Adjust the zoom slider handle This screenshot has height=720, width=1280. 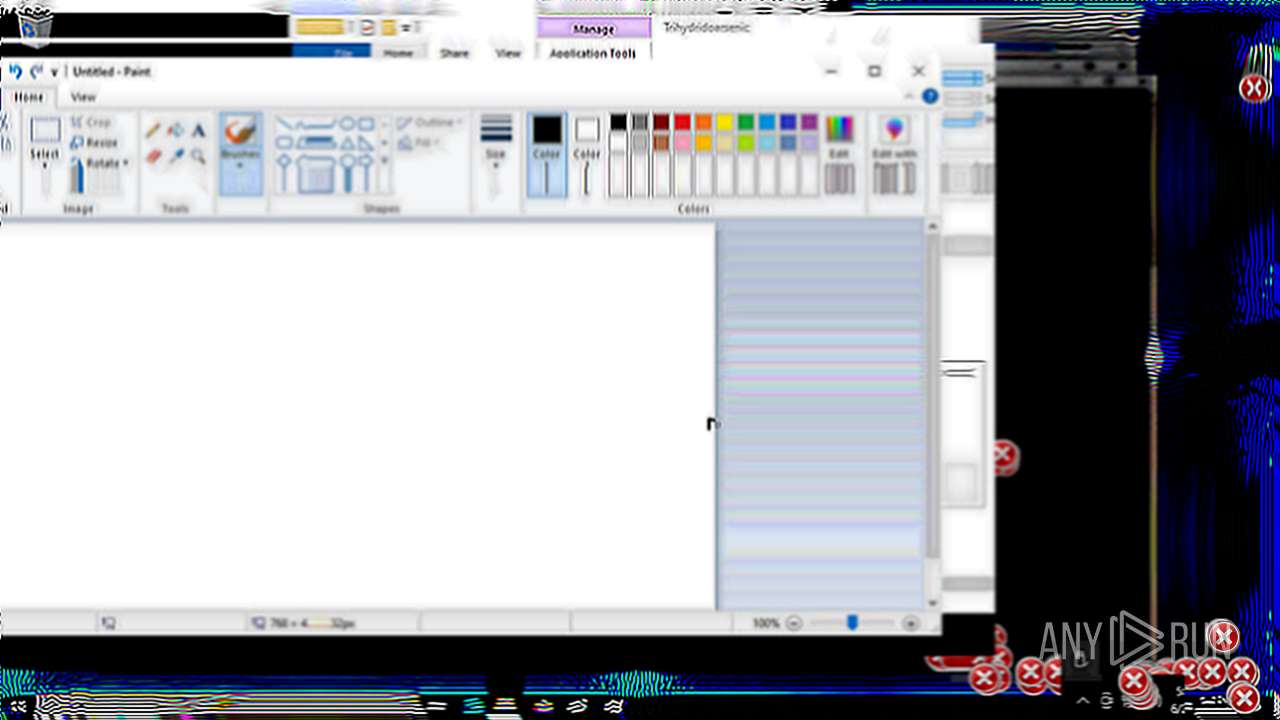tap(852, 623)
